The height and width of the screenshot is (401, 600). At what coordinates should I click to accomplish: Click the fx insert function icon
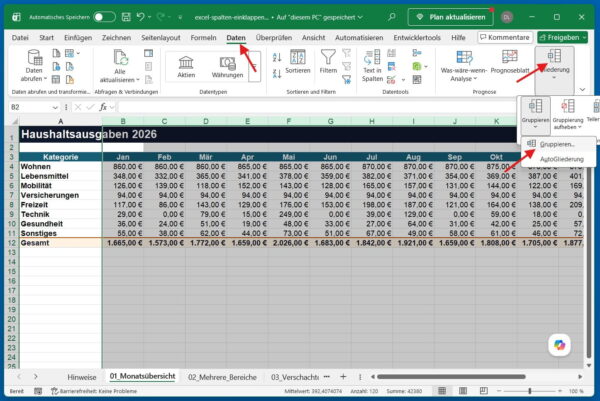[103, 107]
